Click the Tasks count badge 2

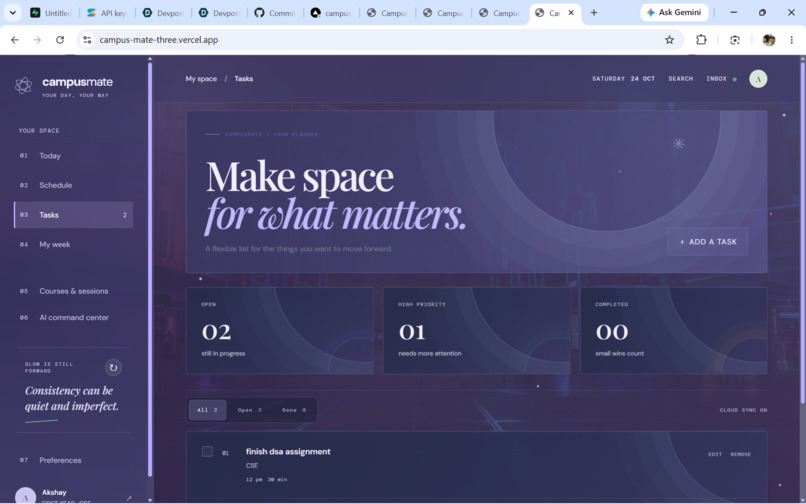124,215
